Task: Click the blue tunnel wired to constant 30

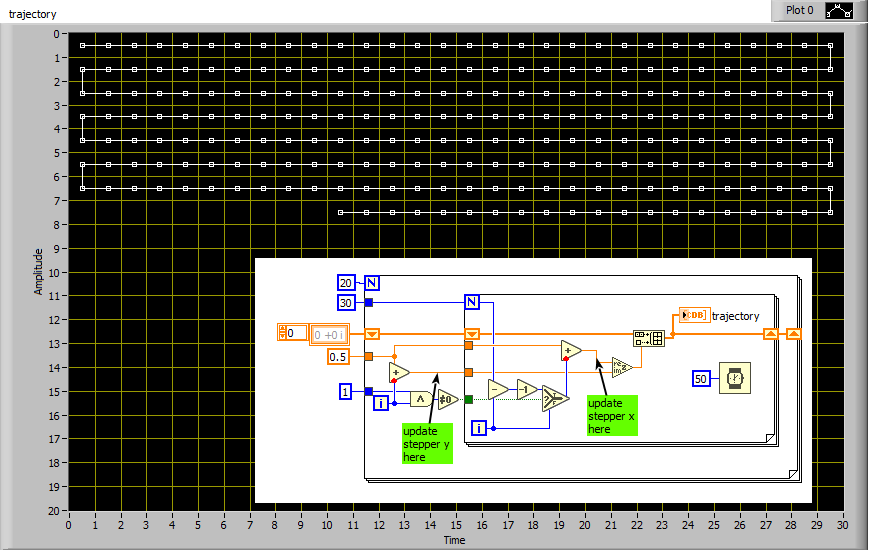Action: click(369, 303)
